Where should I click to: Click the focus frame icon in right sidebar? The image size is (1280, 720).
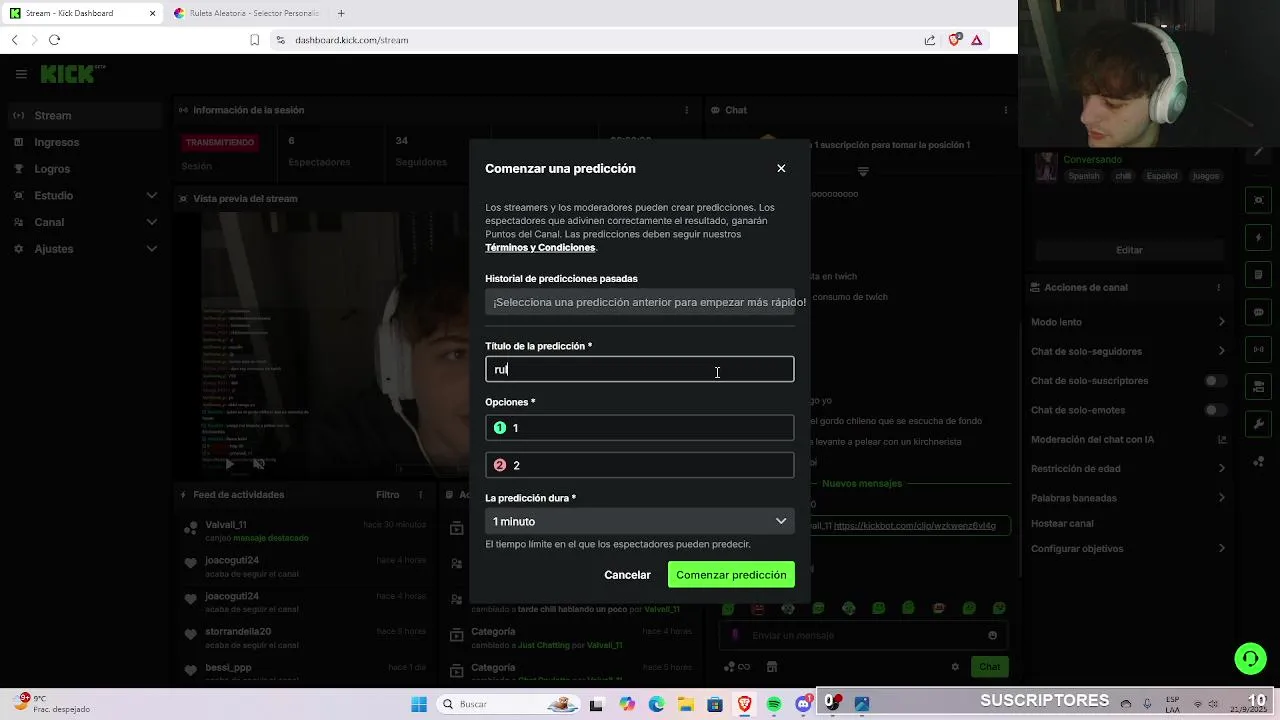click(1259, 200)
